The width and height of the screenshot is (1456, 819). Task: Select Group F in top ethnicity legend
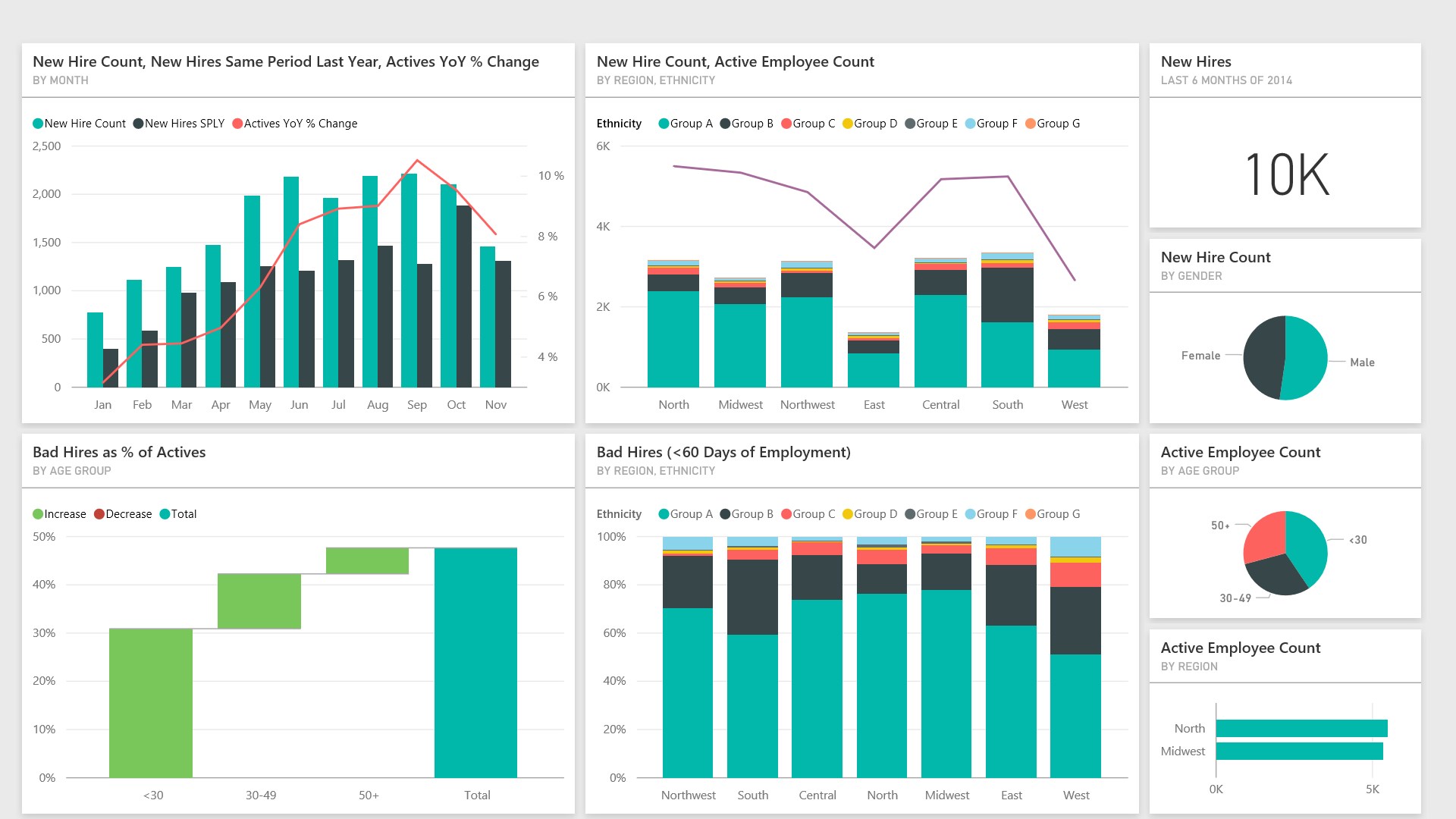(996, 124)
